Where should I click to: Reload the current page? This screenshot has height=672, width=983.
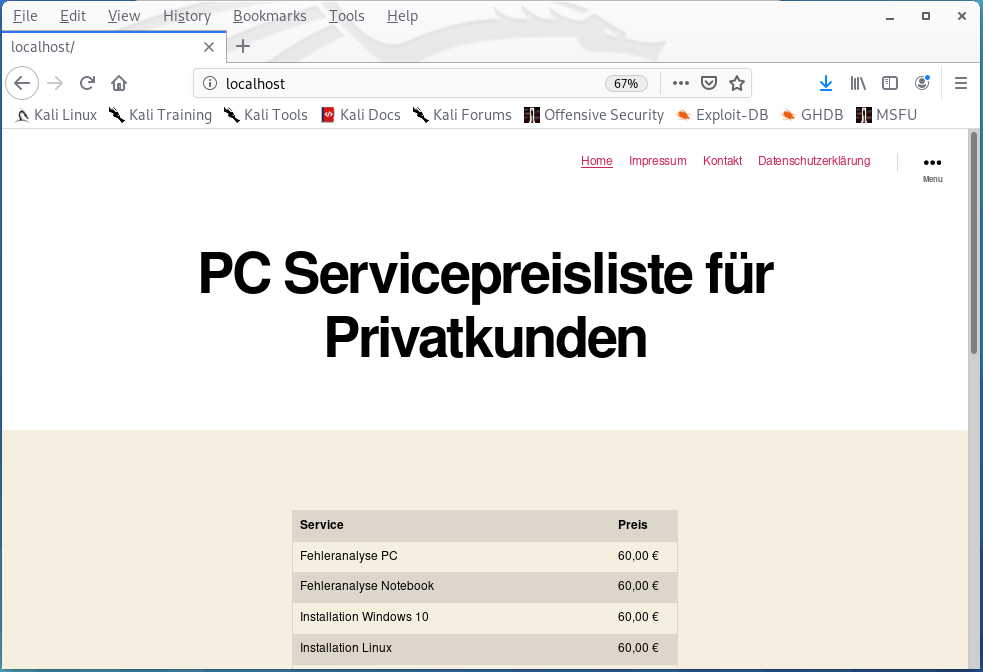pos(87,83)
